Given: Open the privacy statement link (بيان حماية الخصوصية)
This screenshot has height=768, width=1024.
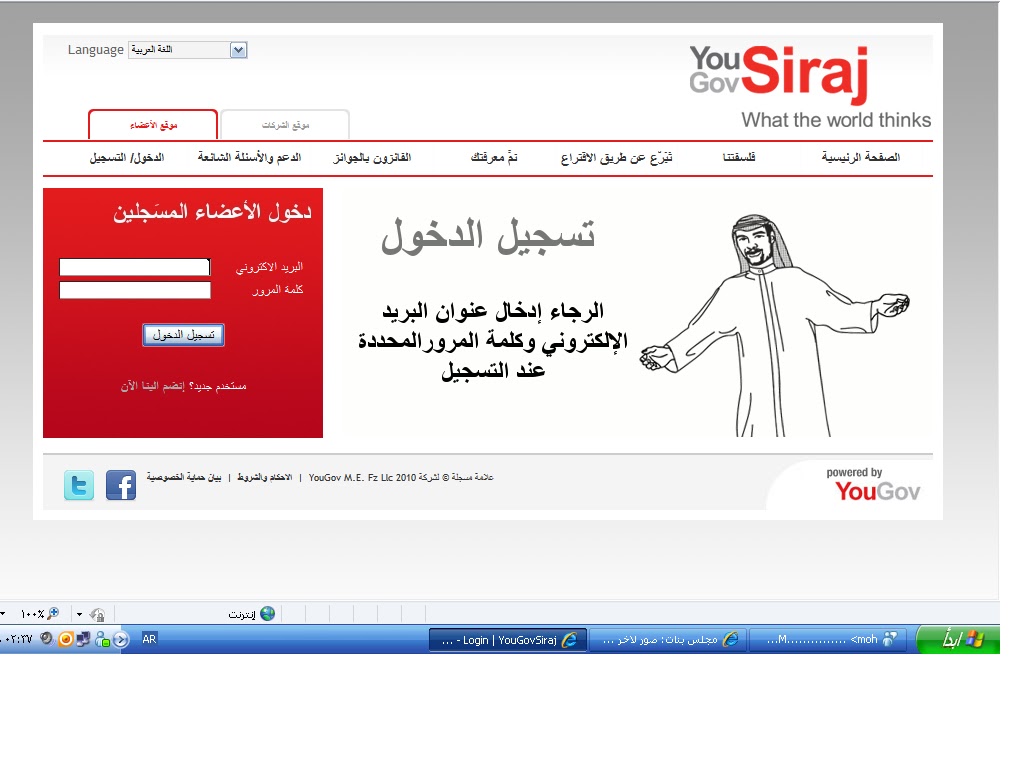Looking at the screenshot, I should click(x=184, y=477).
